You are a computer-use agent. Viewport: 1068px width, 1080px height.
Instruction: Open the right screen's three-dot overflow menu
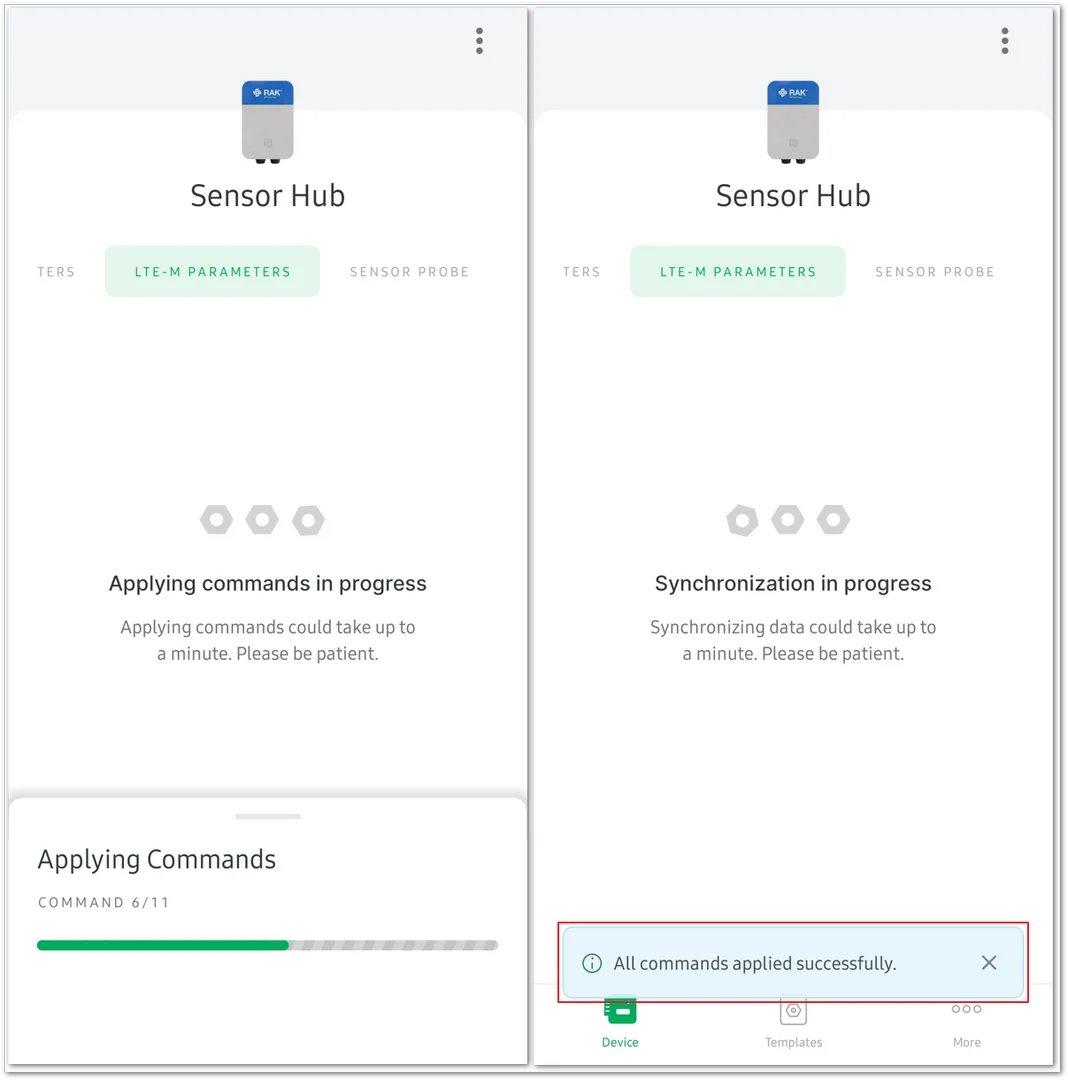pyautogui.click(x=1005, y=41)
